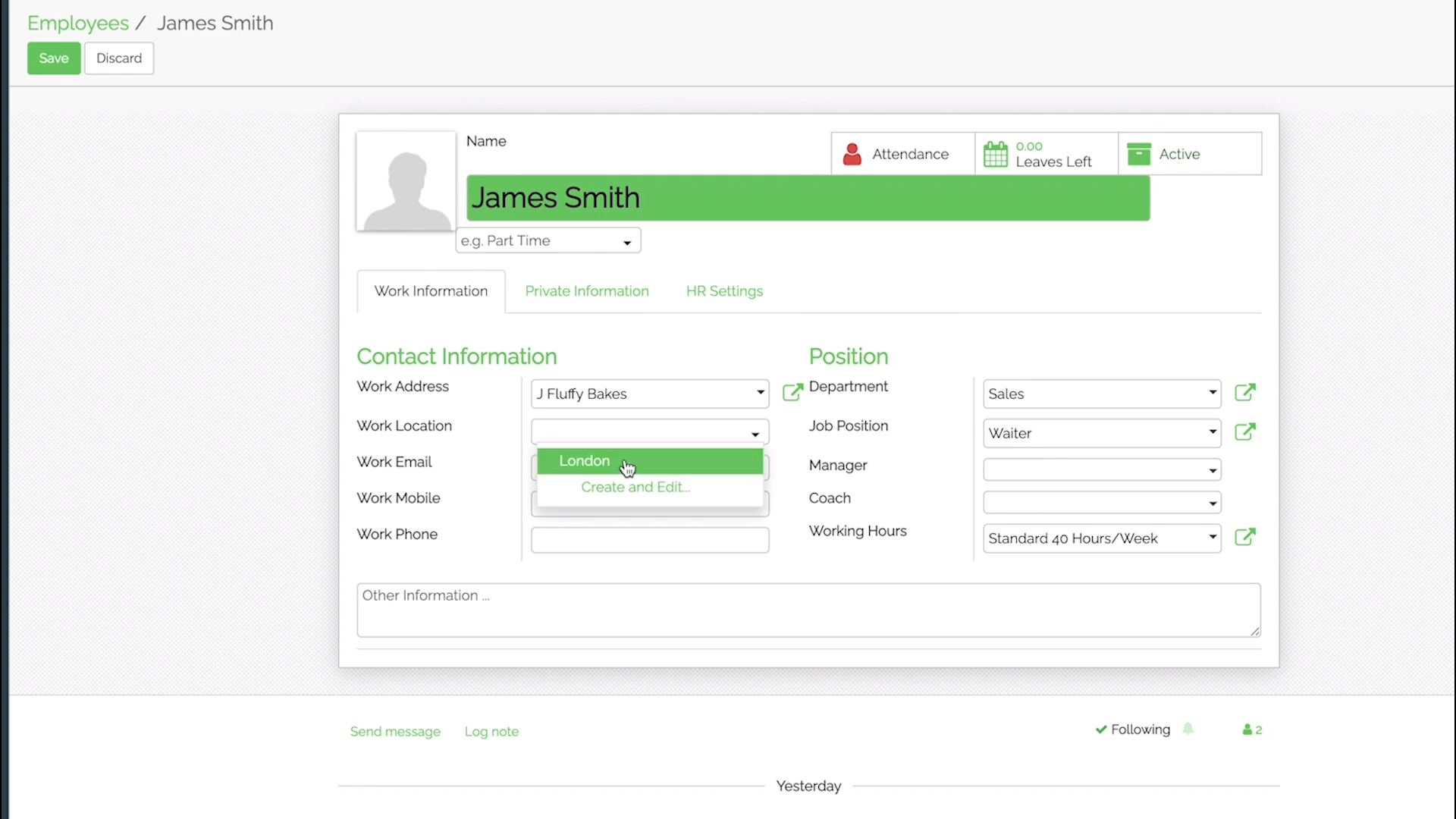Expand the employee category Part Time dropdown
1456x819 pixels.
626,242
